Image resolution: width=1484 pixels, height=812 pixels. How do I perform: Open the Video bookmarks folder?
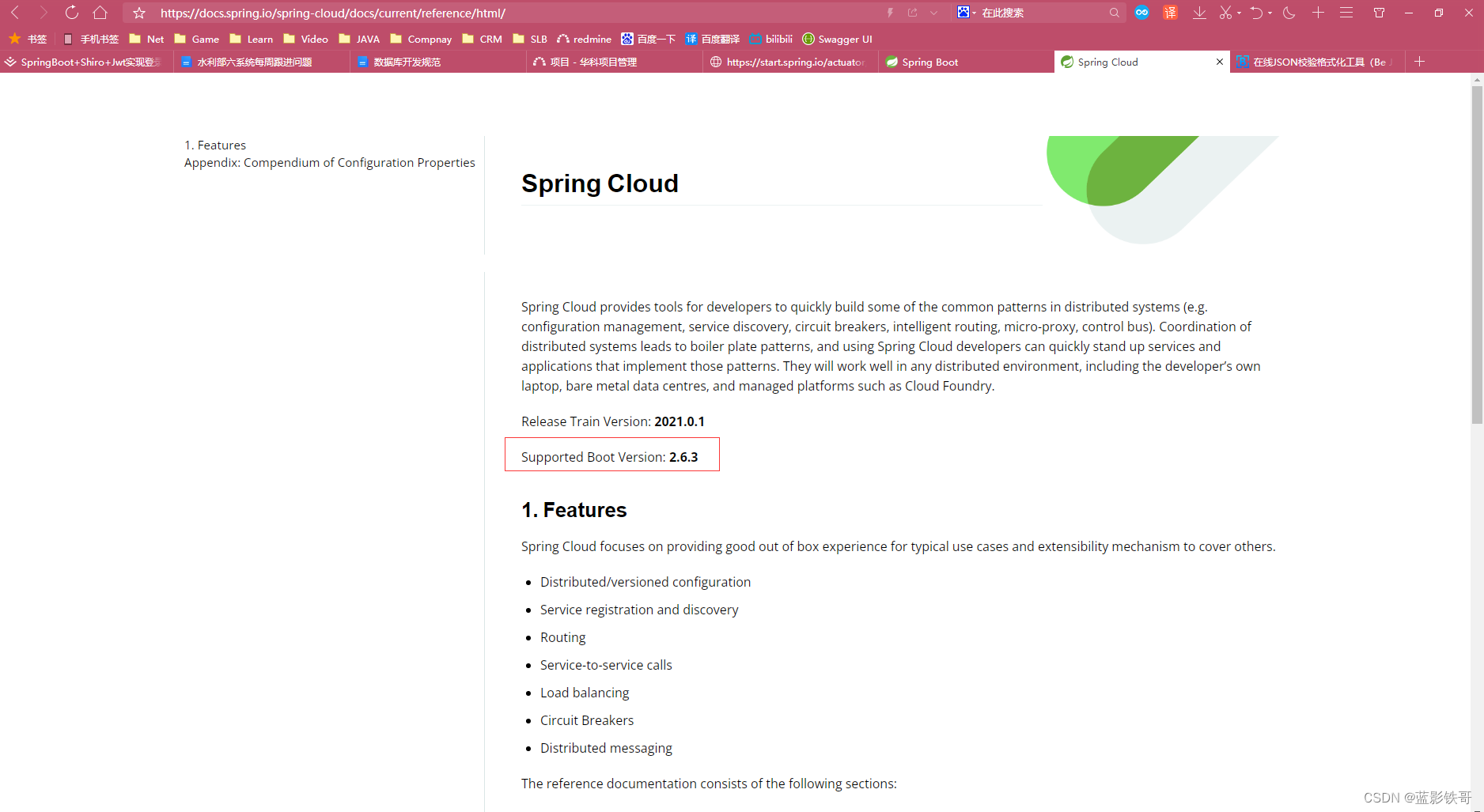coord(305,39)
